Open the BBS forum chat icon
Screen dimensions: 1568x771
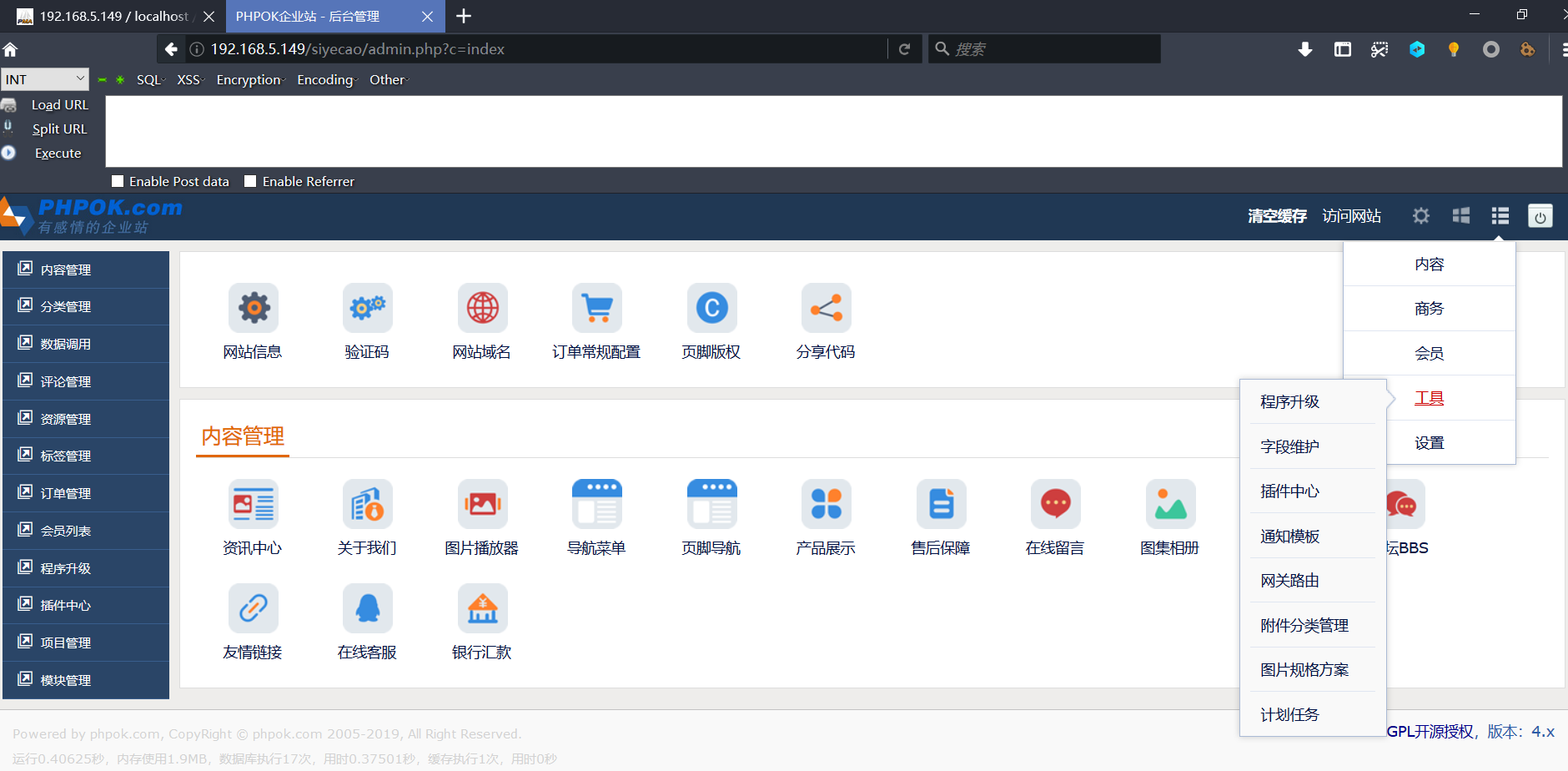point(1405,504)
